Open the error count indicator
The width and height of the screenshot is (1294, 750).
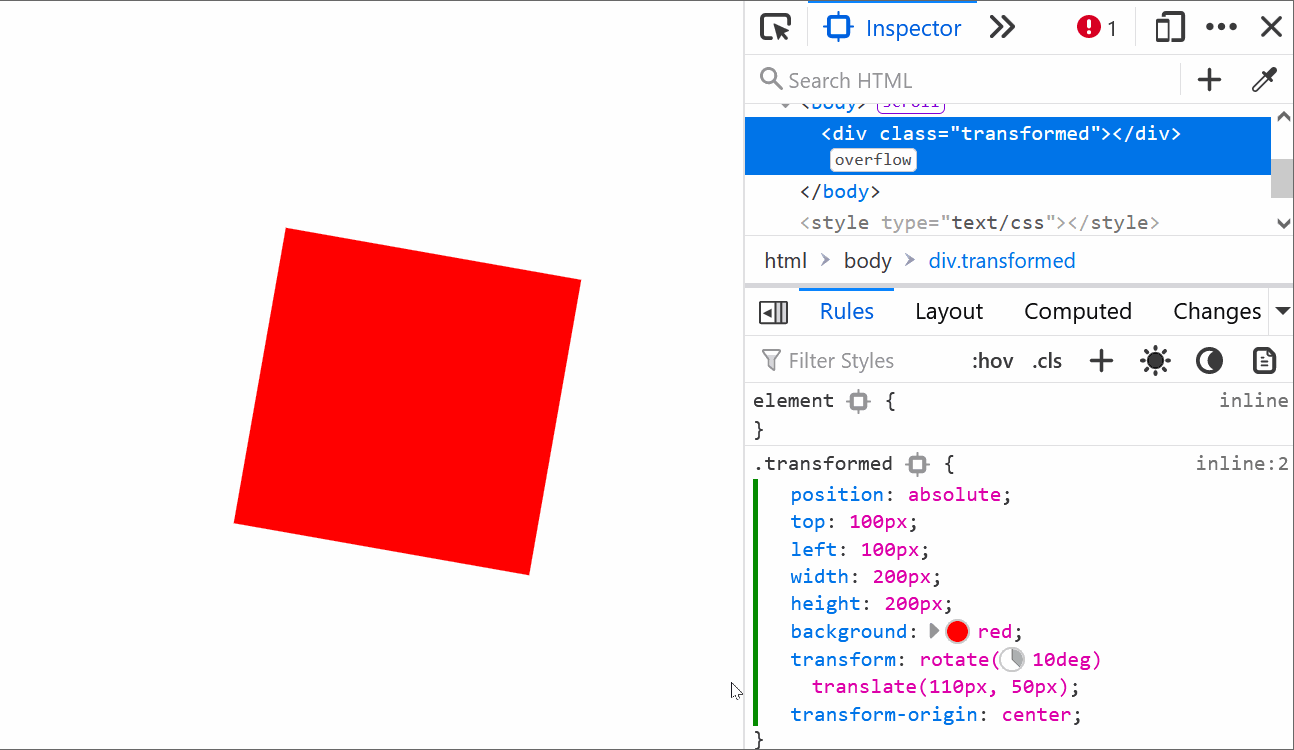point(1097,28)
